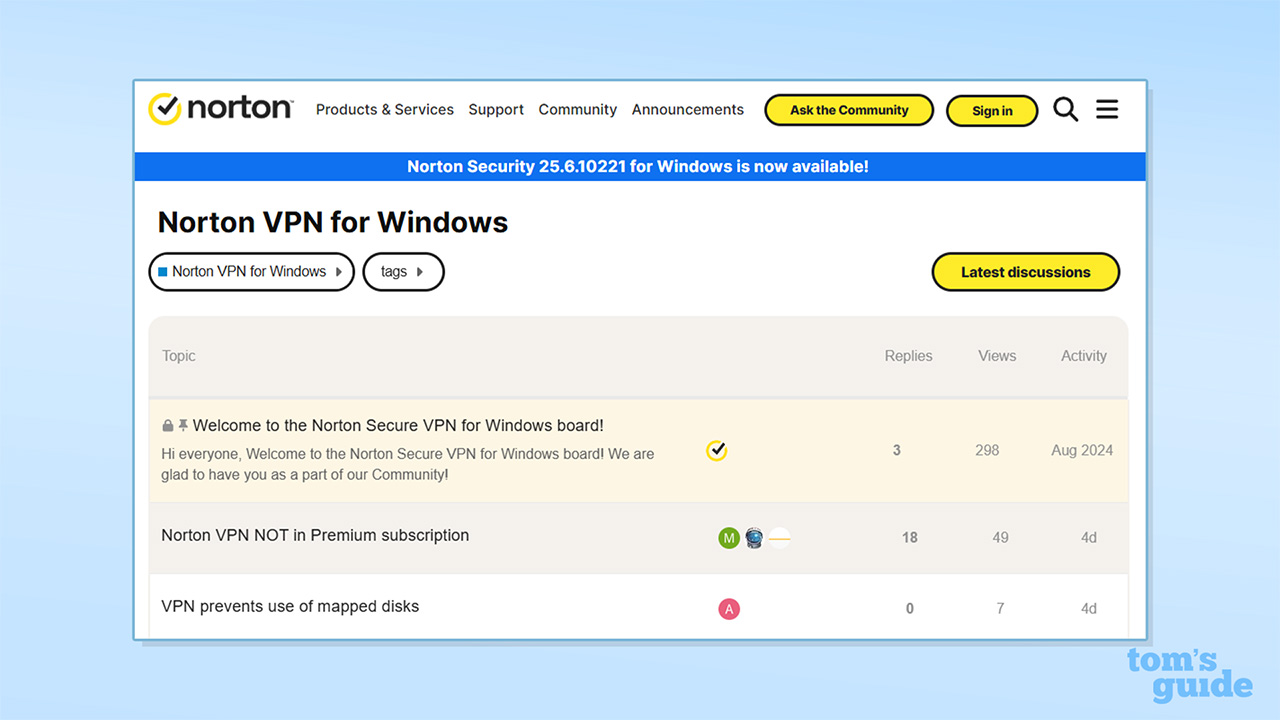Sort topics by the Replies column header

pos(908,356)
